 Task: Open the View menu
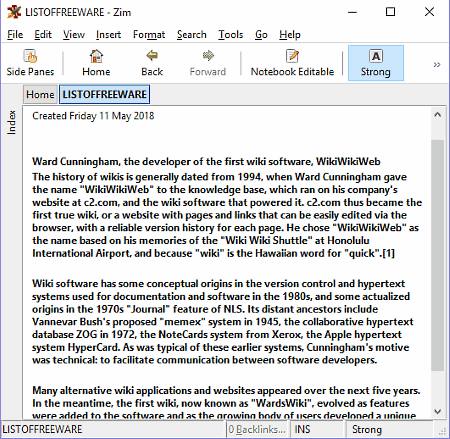tap(74, 34)
